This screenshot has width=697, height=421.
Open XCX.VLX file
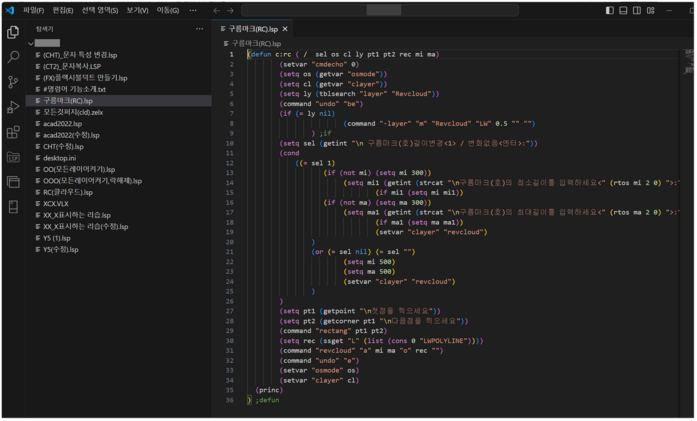coord(56,204)
